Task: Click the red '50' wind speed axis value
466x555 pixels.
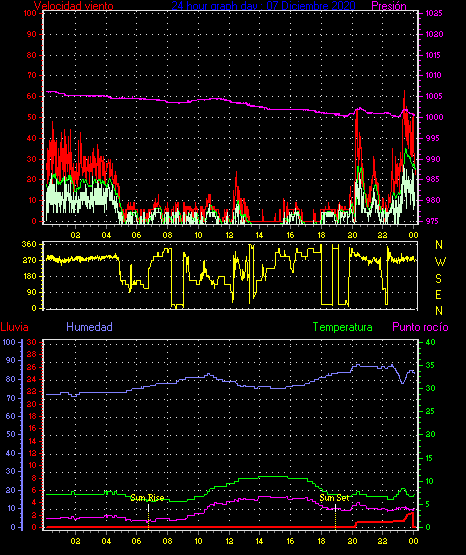Action: point(32,117)
